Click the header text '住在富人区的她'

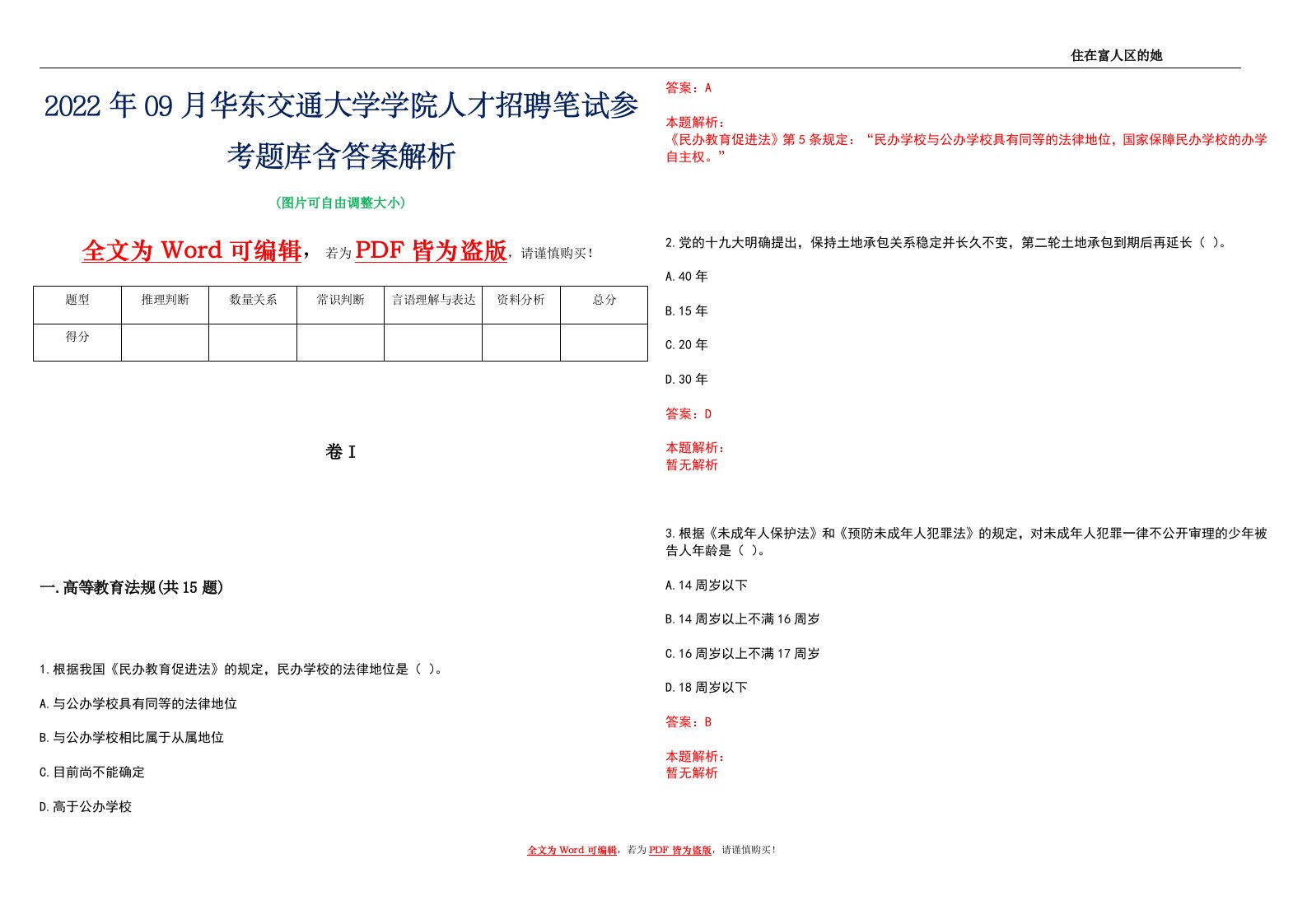1116,55
